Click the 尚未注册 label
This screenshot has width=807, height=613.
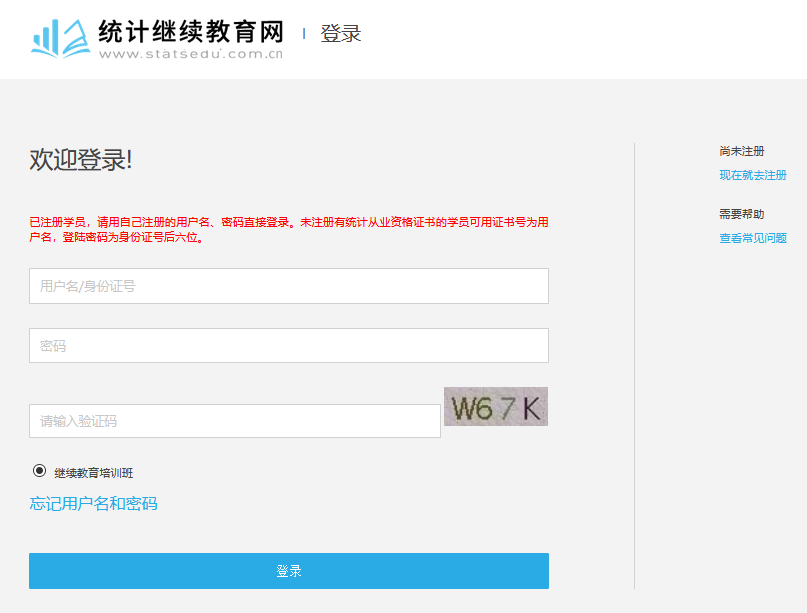coord(742,151)
